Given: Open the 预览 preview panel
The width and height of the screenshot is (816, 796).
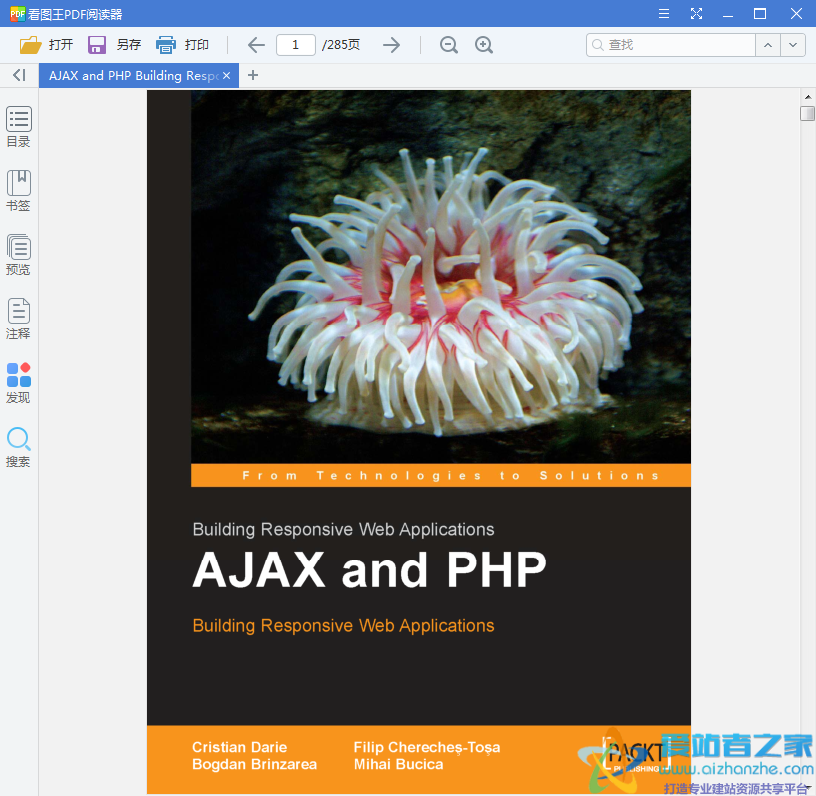Looking at the screenshot, I should (18, 254).
